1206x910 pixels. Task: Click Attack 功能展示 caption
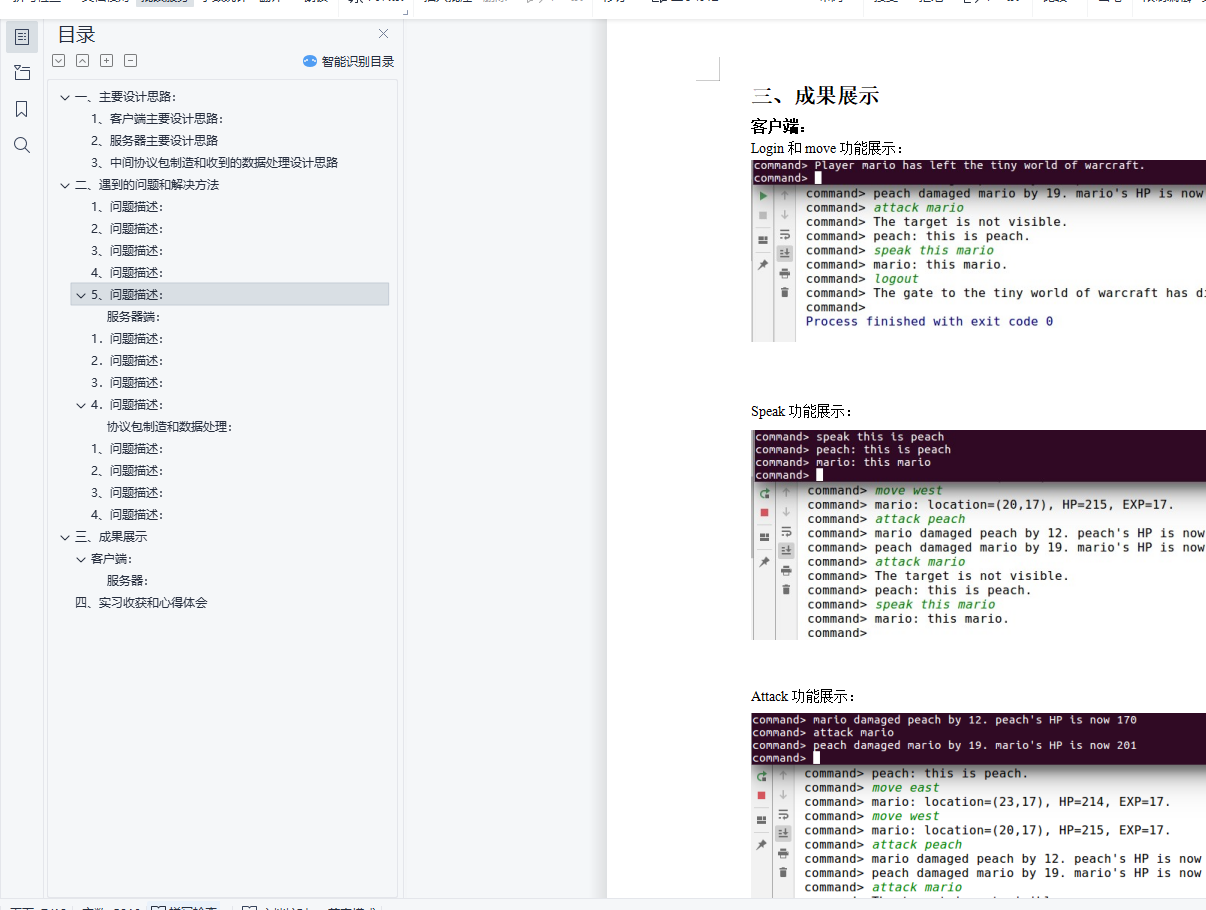(x=803, y=696)
